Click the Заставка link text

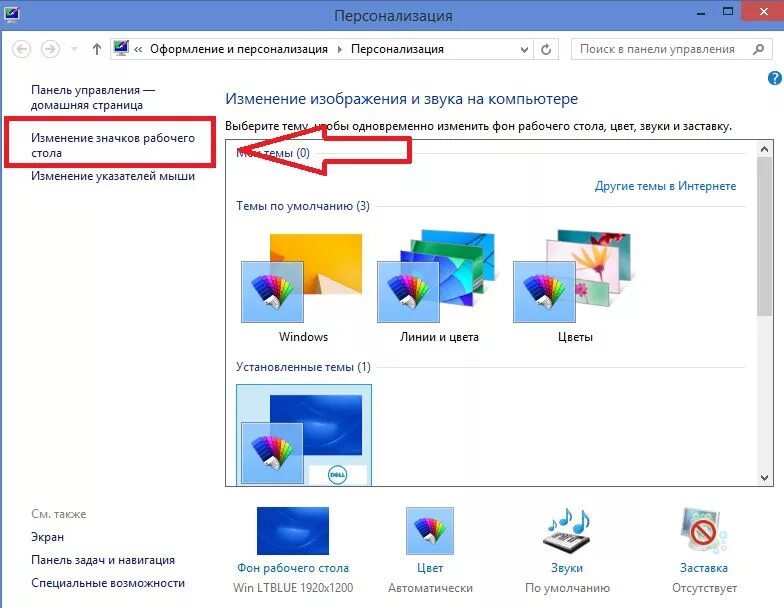click(x=704, y=568)
